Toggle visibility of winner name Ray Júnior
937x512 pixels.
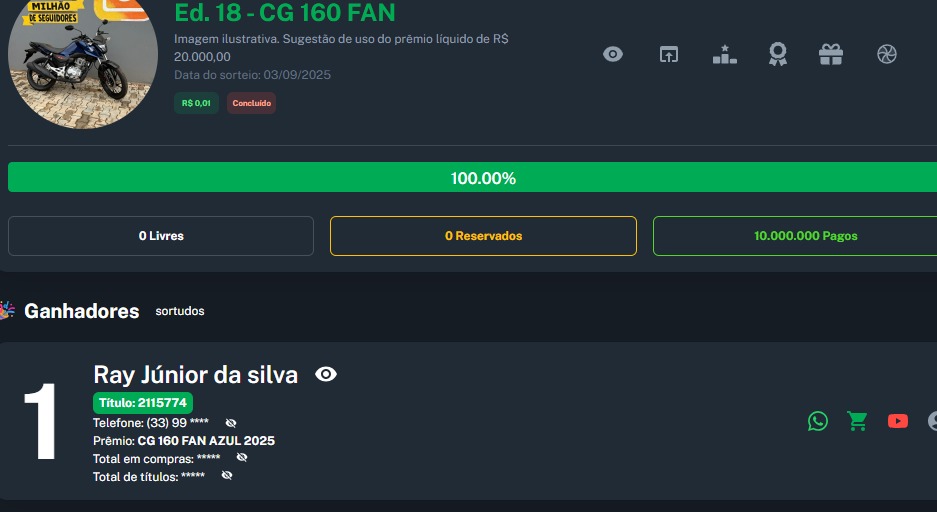tap(326, 374)
